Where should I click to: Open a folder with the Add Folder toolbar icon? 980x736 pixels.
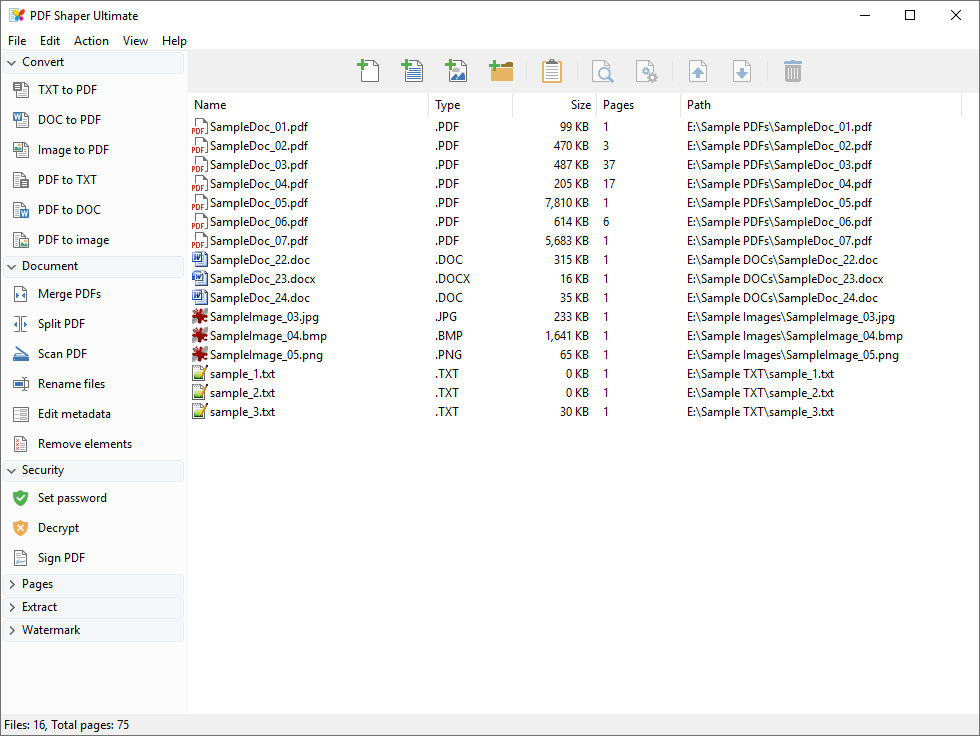(500, 70)
